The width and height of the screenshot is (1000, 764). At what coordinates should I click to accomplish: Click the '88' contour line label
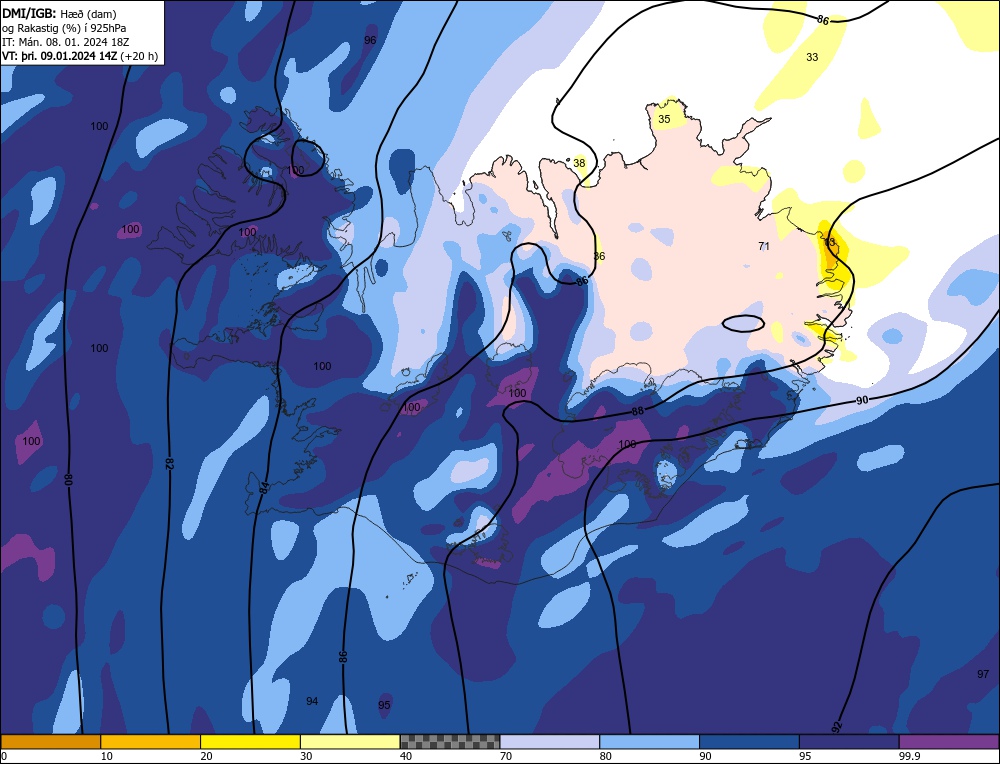[638, 411]
